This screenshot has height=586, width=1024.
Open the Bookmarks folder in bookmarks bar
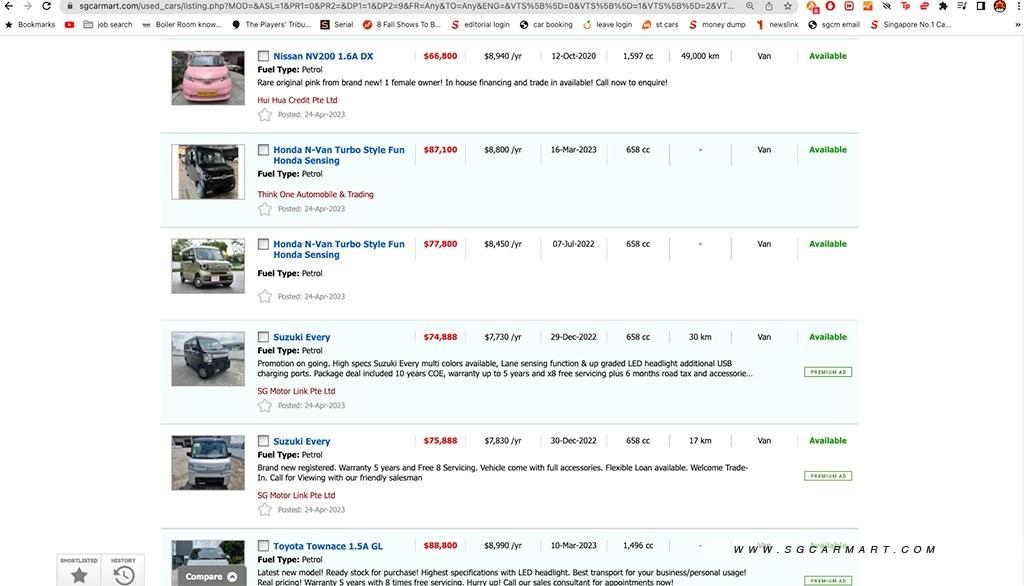[x=30, y=24]
